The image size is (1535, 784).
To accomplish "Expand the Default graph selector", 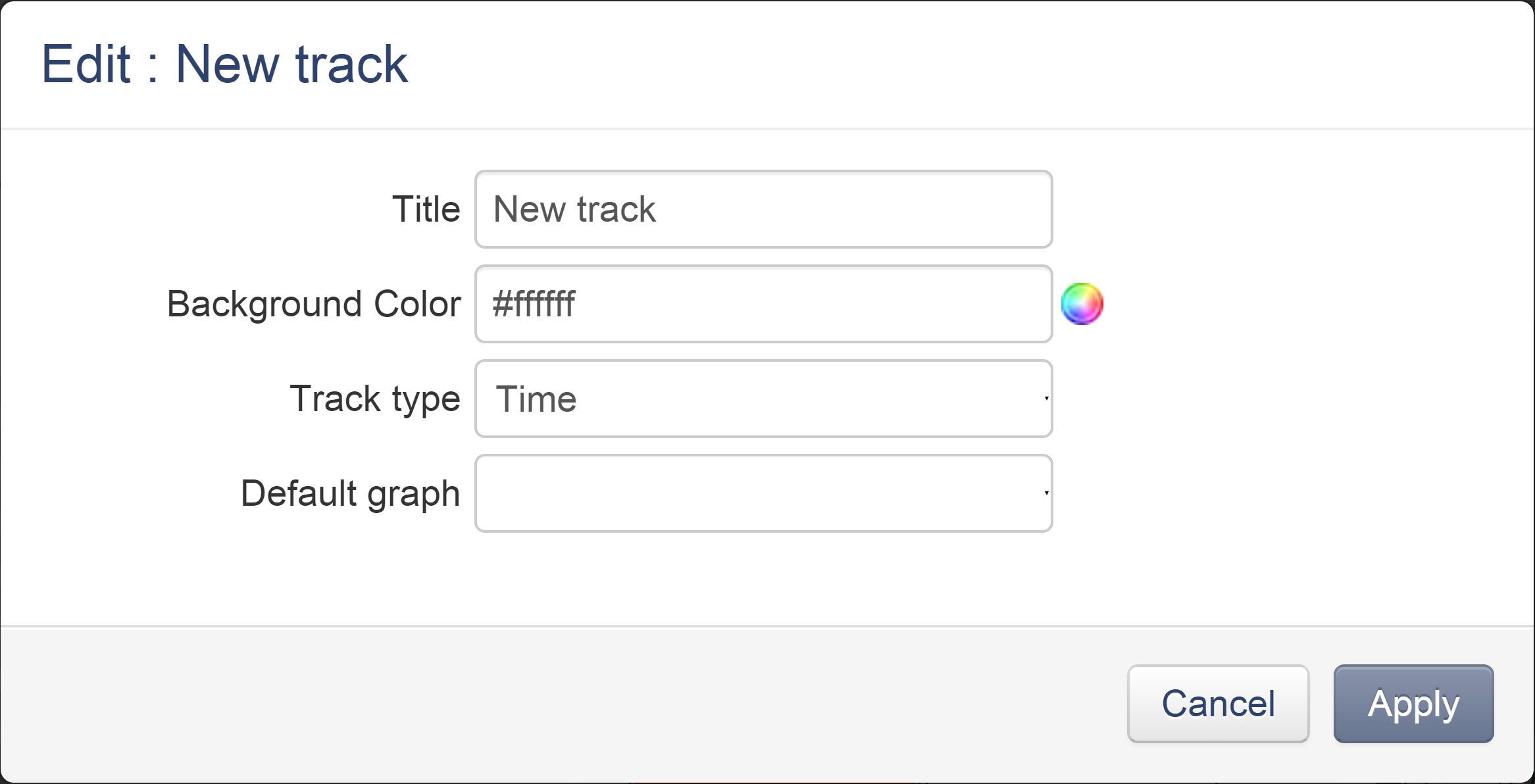I will click(763, 492).
